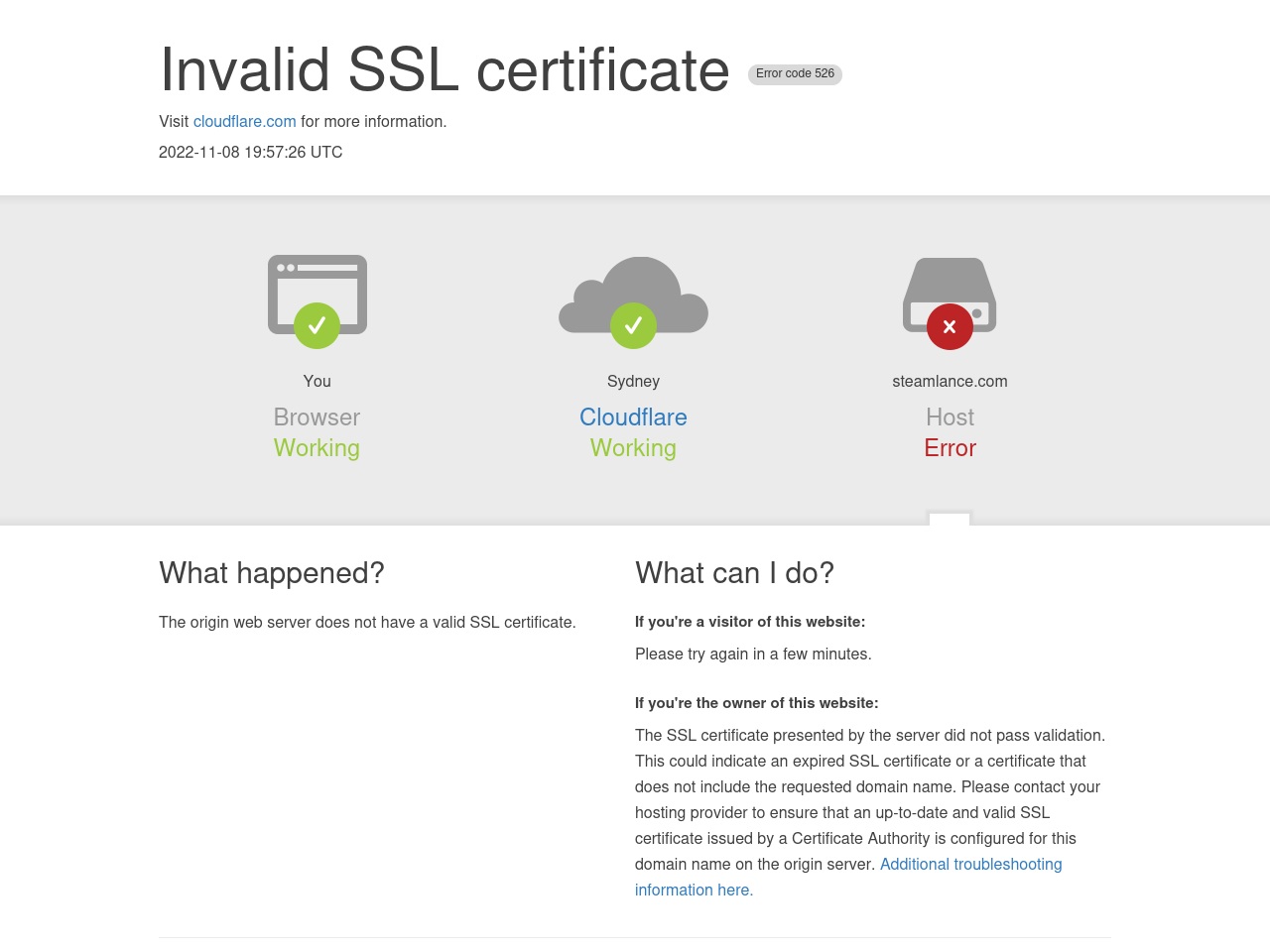Click the You label under browser icon
Screen dimensions: 1270x952
tap(317, 381)
